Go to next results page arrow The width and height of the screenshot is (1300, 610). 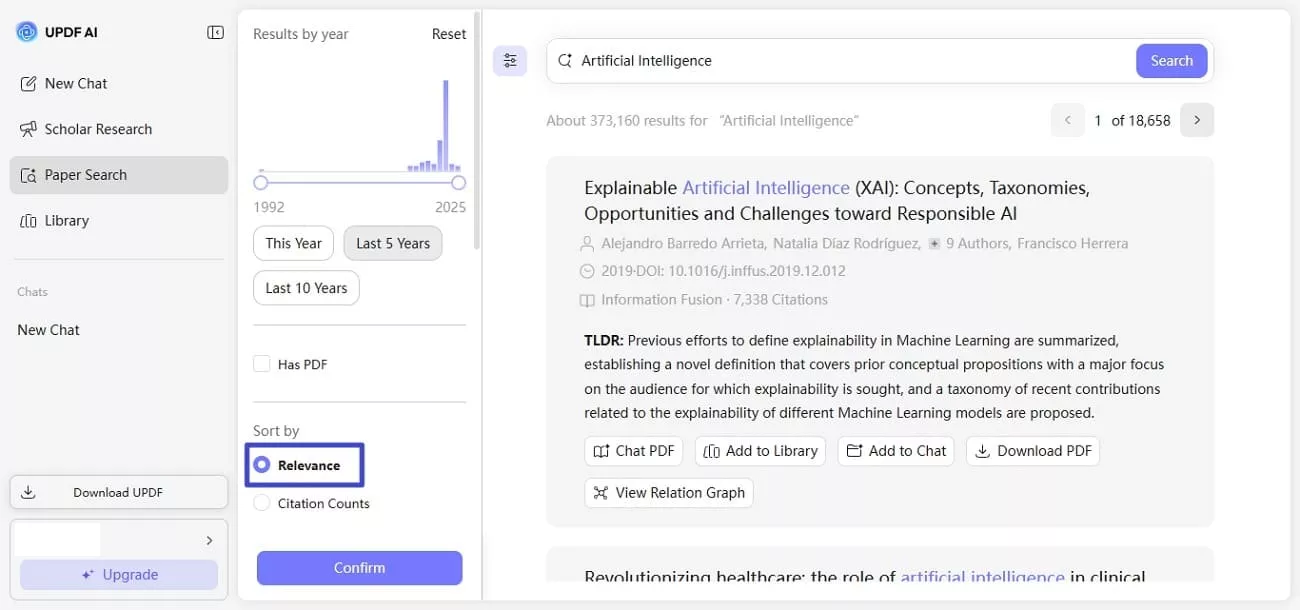pos(1196,119)
